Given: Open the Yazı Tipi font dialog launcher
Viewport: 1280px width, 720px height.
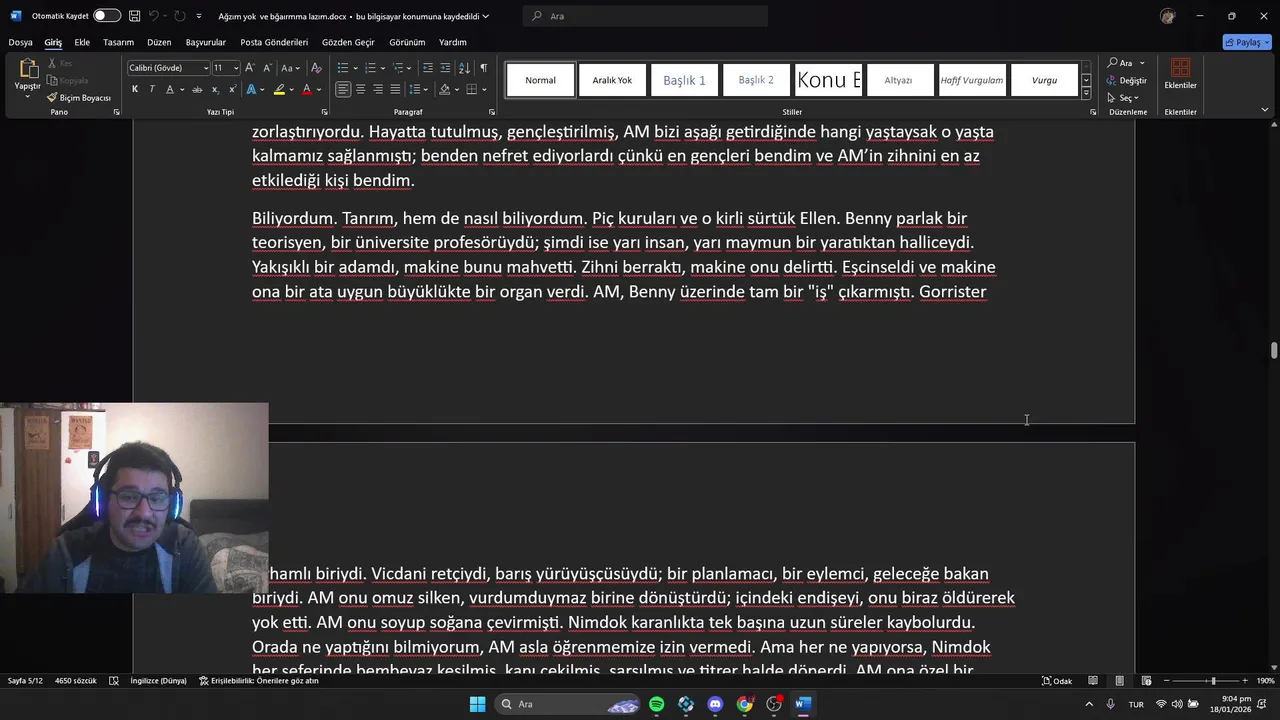Looking at the screenshot, I should coord(324,112).
